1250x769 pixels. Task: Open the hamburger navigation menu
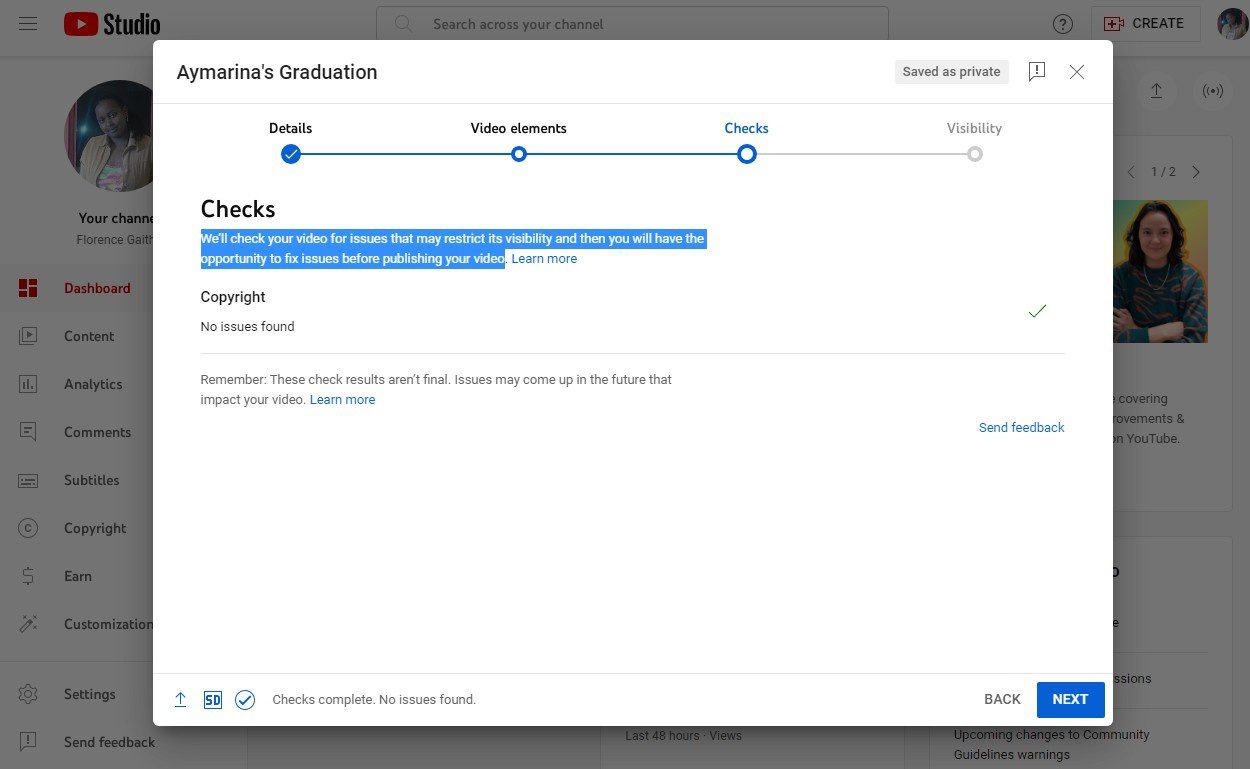coord(28,24)
